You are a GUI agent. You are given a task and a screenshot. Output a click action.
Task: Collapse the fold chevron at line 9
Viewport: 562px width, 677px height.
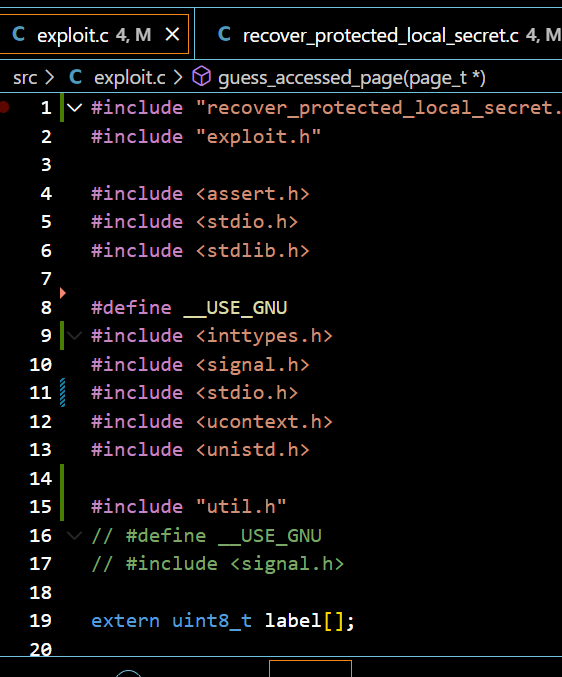tap(74, 335)
